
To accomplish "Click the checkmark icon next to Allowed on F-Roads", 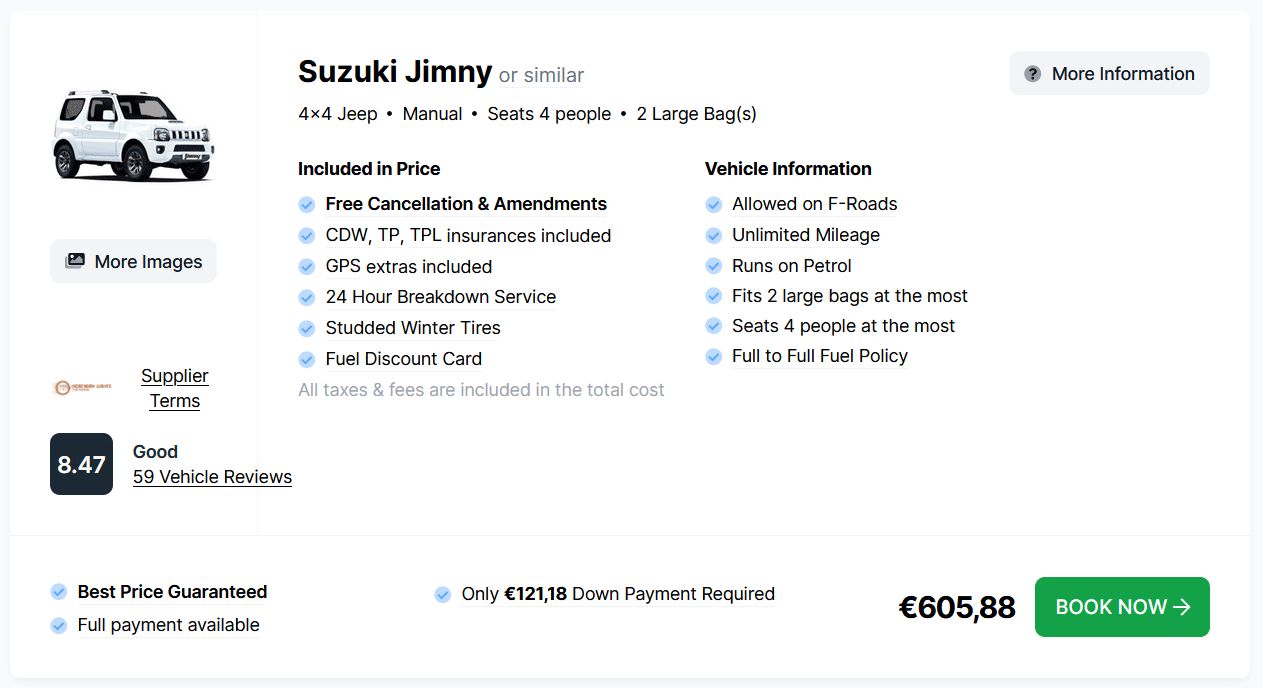I will tap(714, 205).
